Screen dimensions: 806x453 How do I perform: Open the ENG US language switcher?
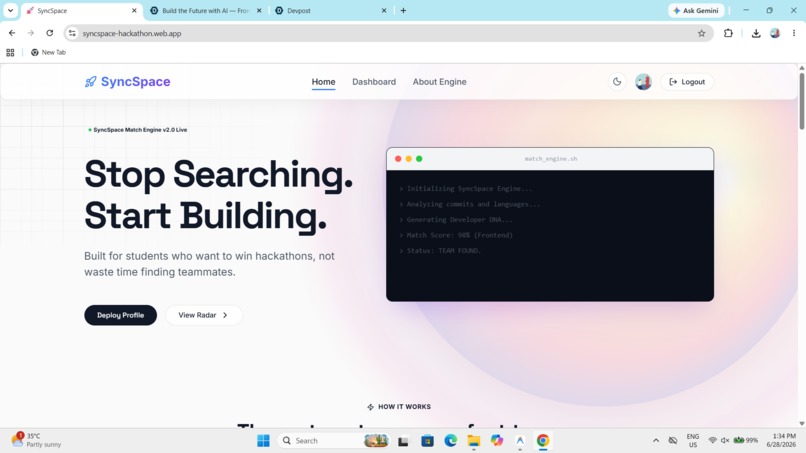pos(693,441)
